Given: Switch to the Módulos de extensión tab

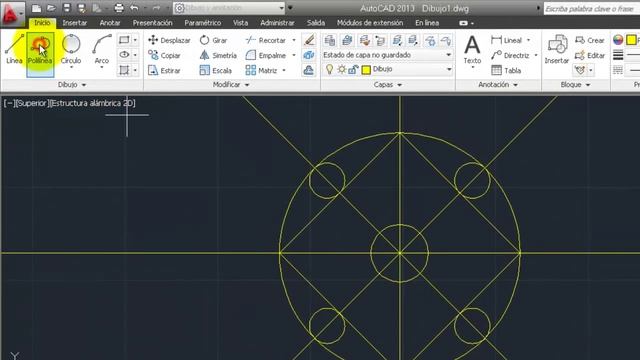Looking at the screenshot, I should [x=370, y=23].
